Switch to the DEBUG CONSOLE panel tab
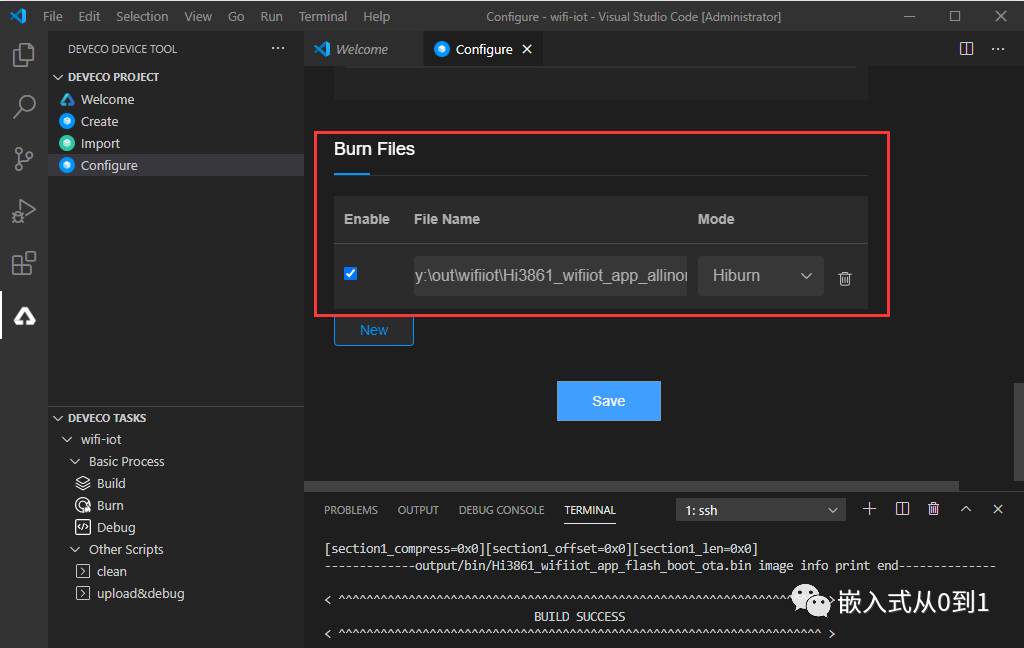1024x648 pixels. click(x=501, y=510)
